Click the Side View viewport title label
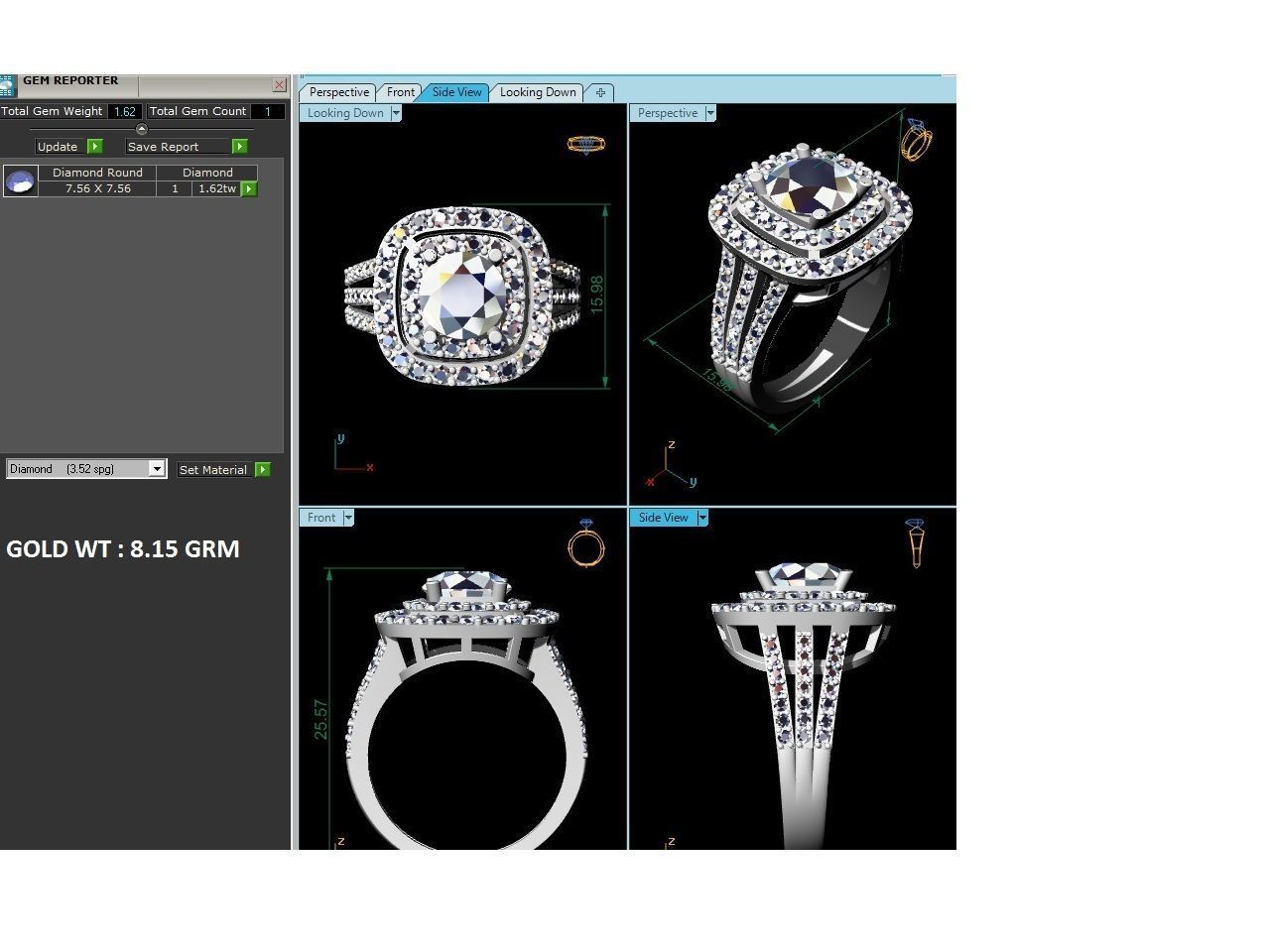 [664, 518]
